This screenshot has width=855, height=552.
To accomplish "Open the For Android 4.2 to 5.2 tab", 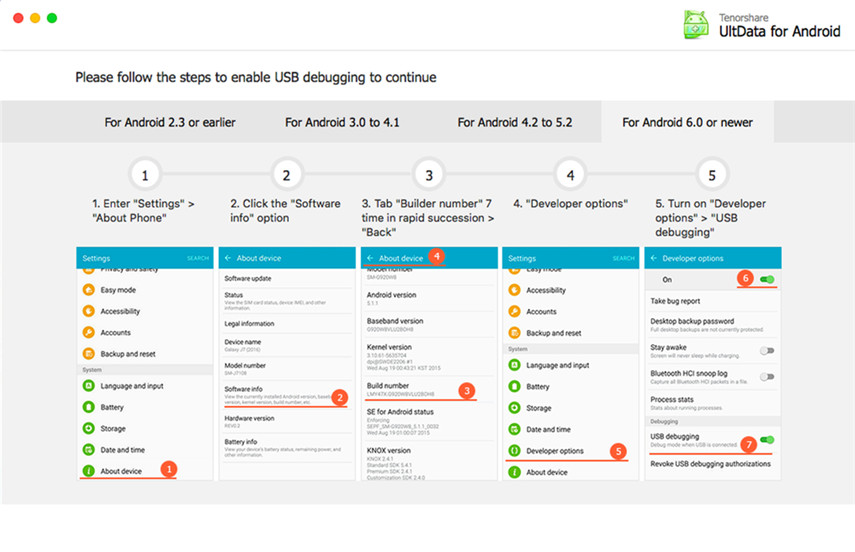I will 515,122.
